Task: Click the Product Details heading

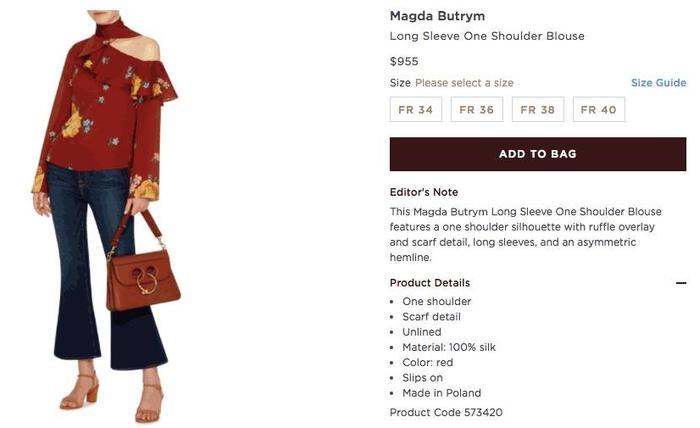Action: pyautogui.click(x=430, y=283)
